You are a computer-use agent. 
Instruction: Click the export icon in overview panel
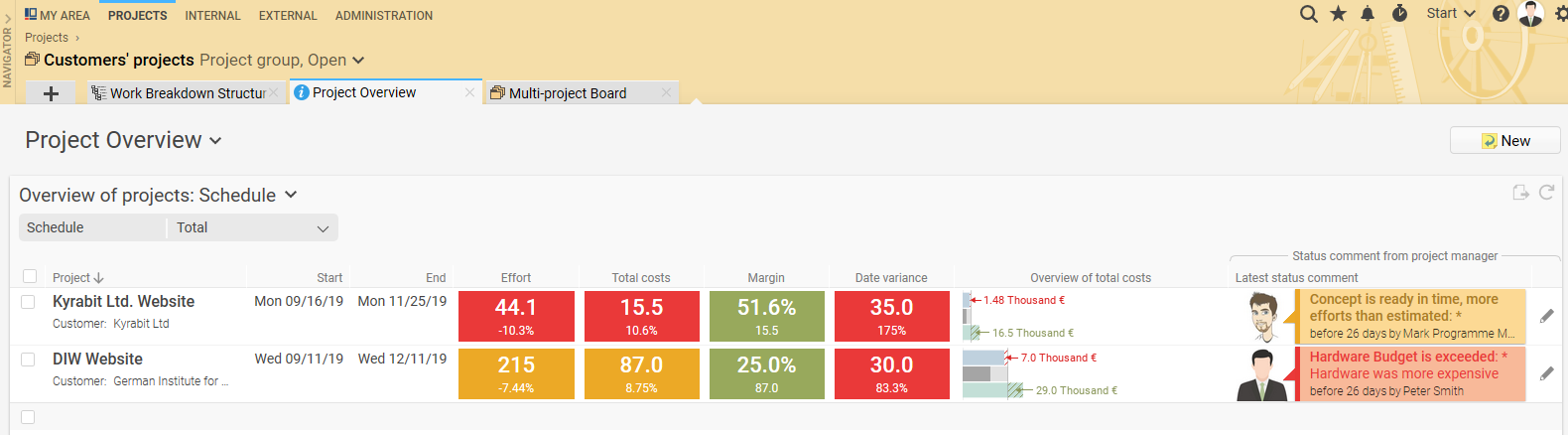pos(1520,193)
